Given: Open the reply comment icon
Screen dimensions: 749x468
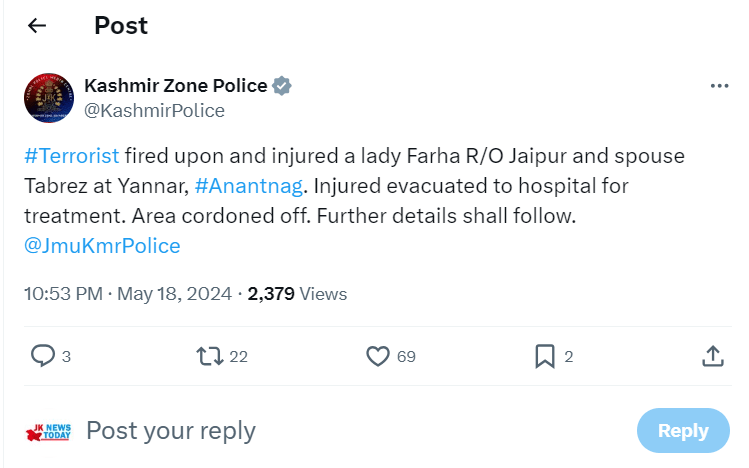Looking at the screenshot, I should pos(43,356).
